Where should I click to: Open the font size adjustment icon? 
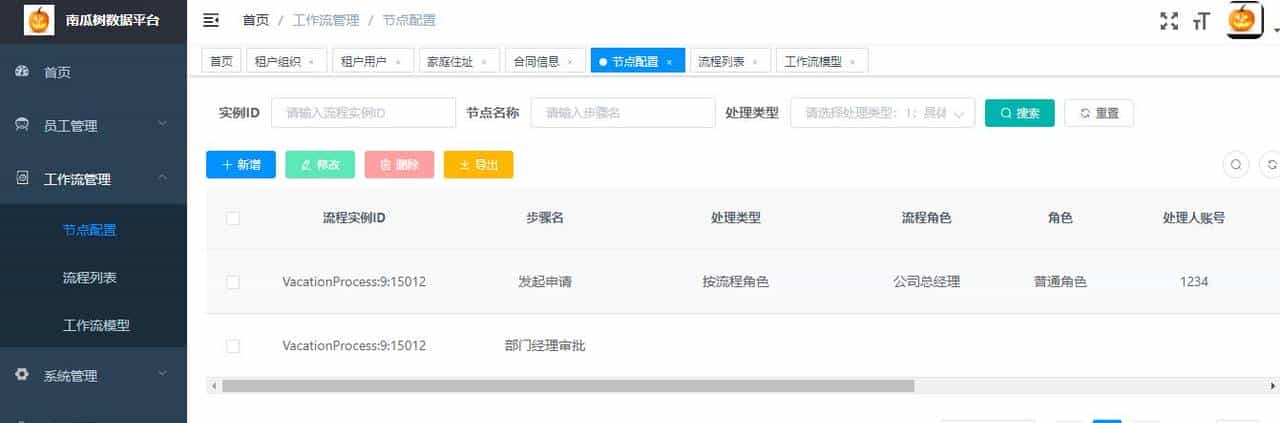[x=1202, y=21]
